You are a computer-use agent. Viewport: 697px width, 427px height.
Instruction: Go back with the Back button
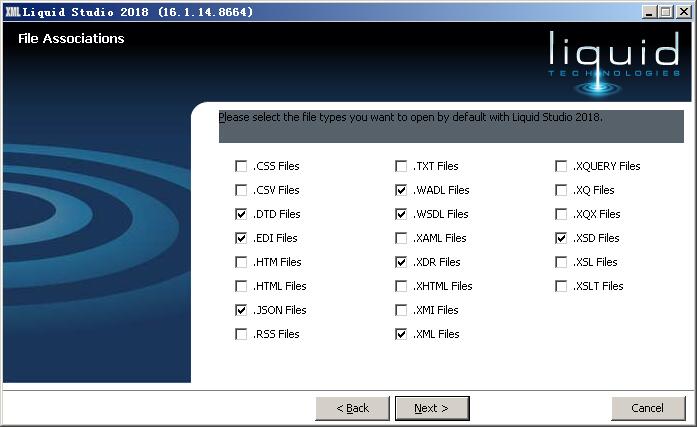tap(353, 408)
